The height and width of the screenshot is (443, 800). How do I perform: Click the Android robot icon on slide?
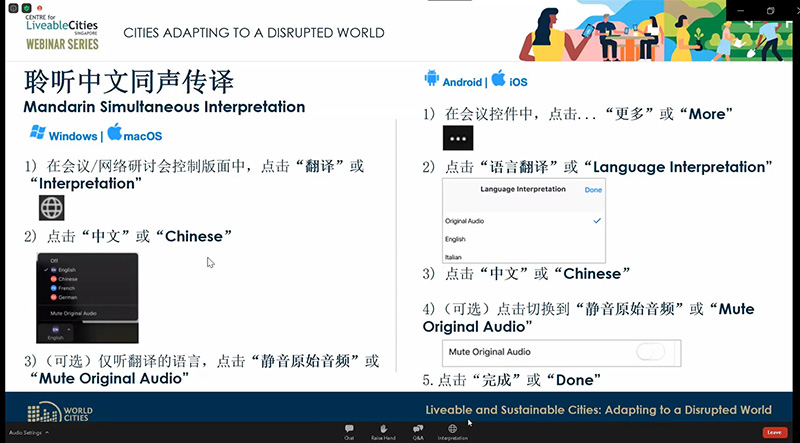point(432,79)
